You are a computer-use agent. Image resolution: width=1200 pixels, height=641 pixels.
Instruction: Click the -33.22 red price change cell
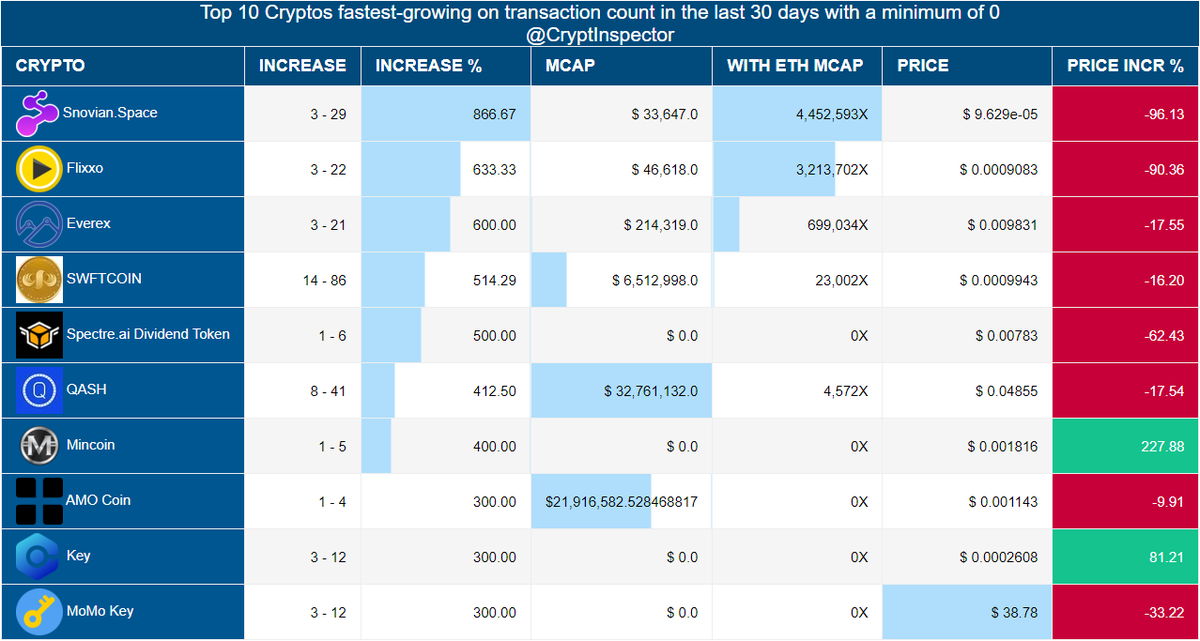click(1126, 612)
